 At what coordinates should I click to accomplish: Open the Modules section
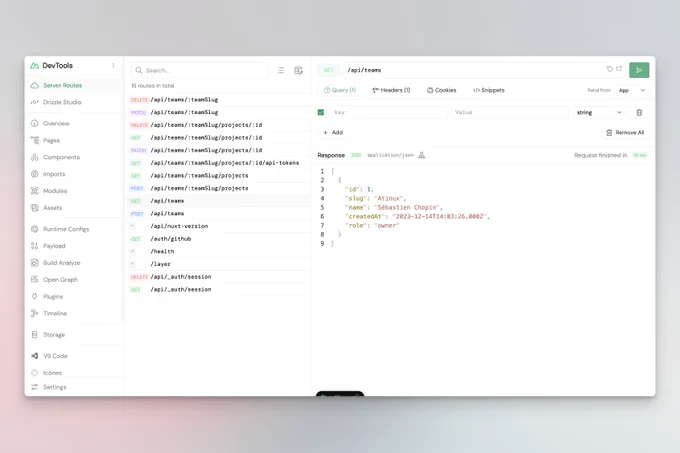tap(74, 191)
